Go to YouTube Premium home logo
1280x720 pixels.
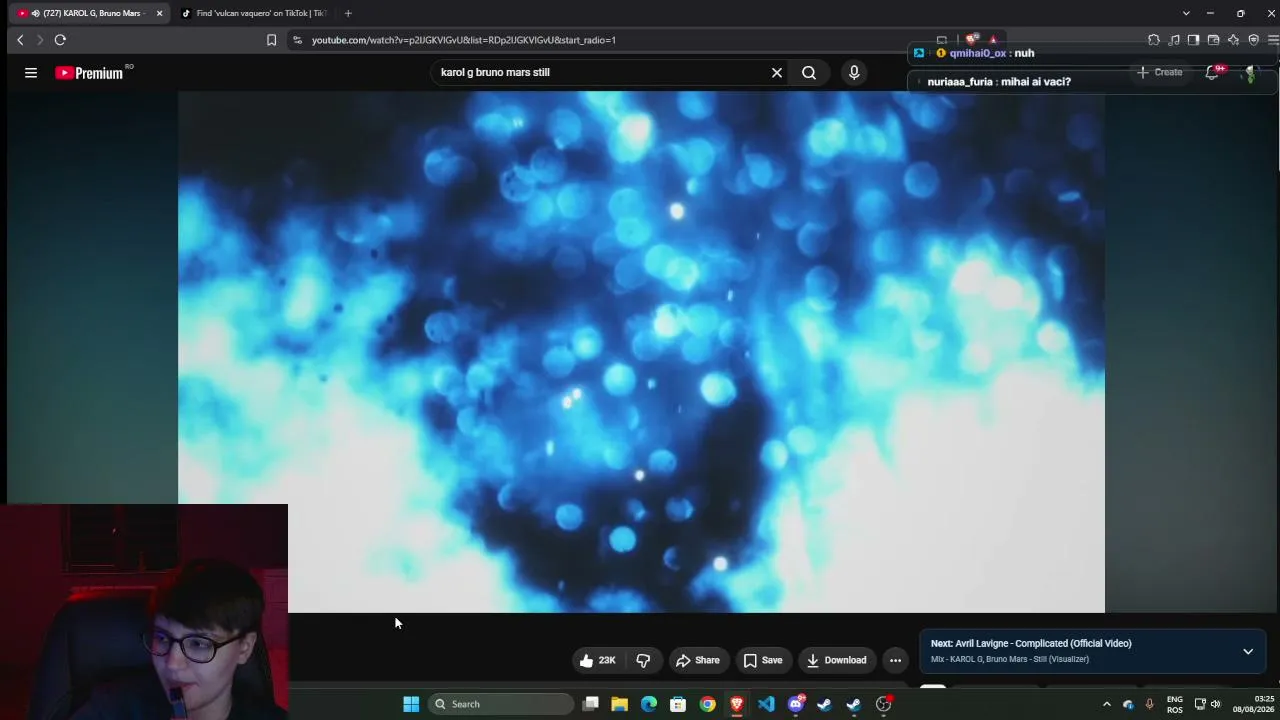point(90,73)
